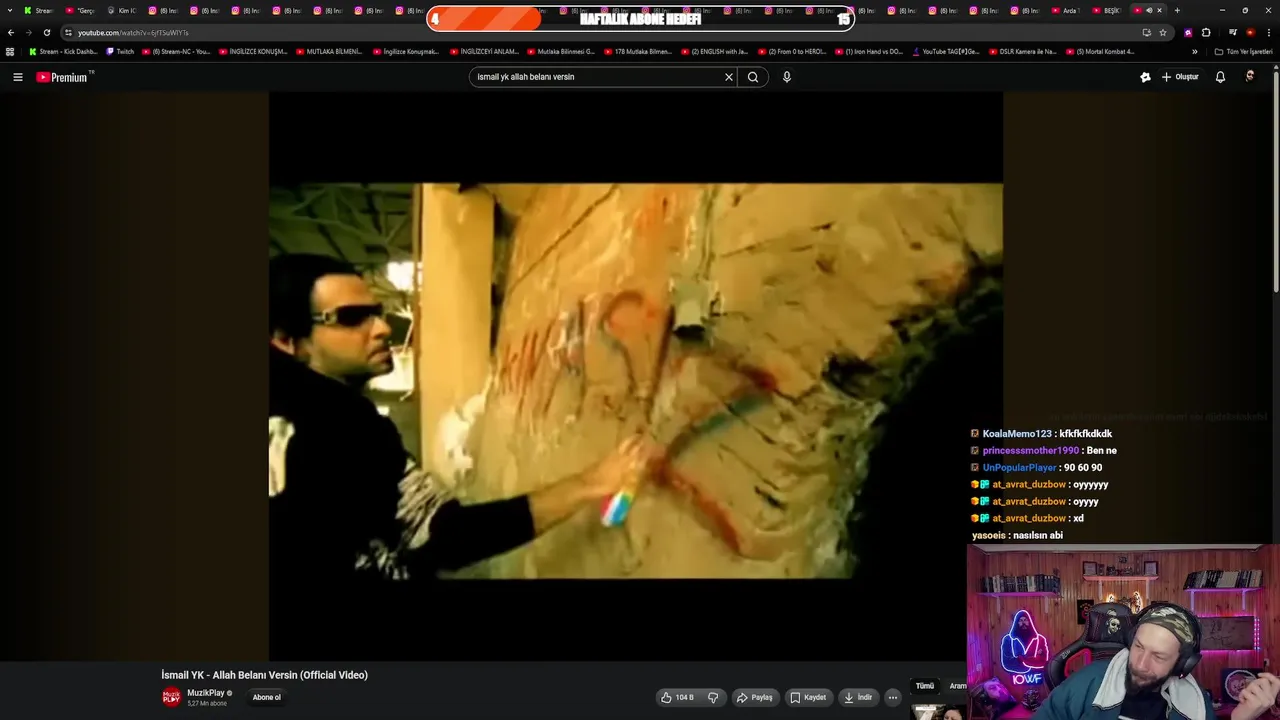This screenshot has width=1280, height=720.
Task: Open the Iron Hand vs DO bookmark
Action: tap(869, 51)
